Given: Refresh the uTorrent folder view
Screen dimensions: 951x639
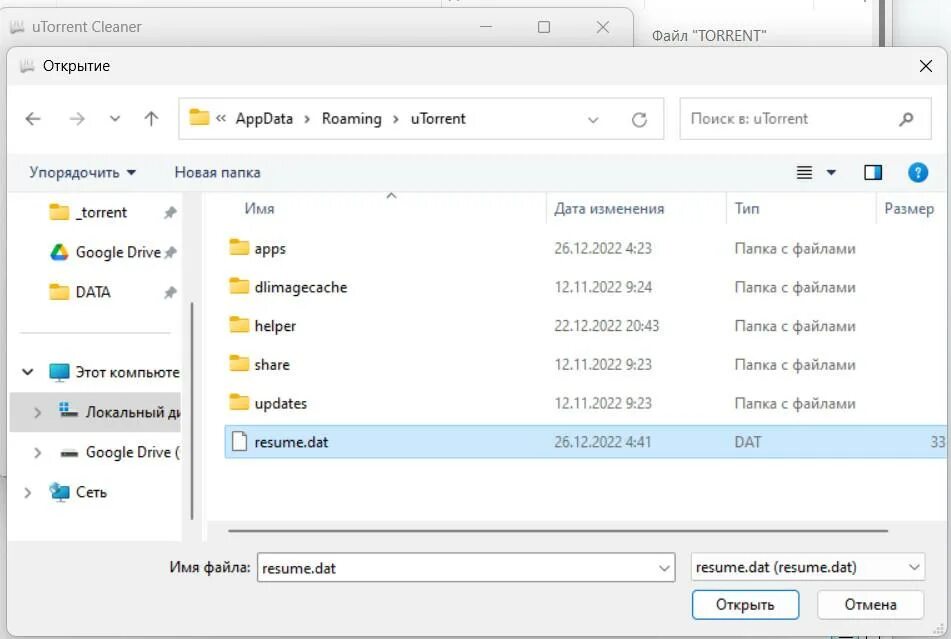Looking at the screenshot, I should point(639,120).
